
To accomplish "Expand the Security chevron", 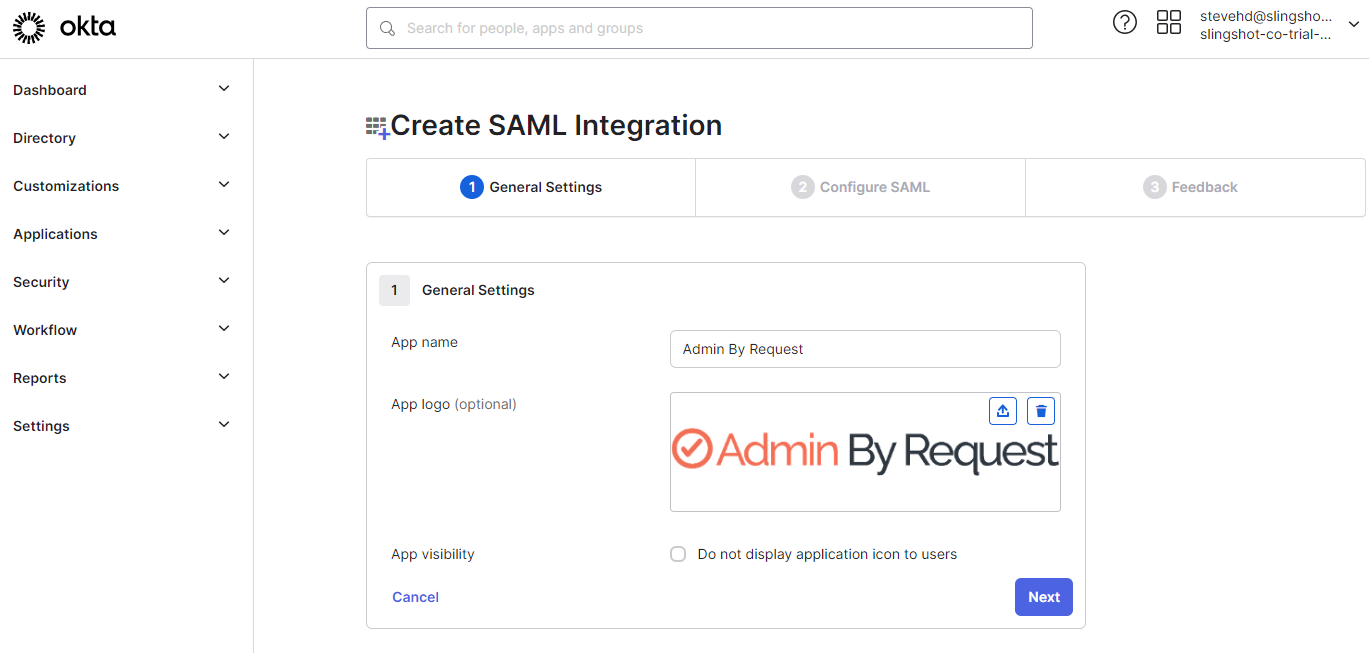I will [x=224, y=281].
